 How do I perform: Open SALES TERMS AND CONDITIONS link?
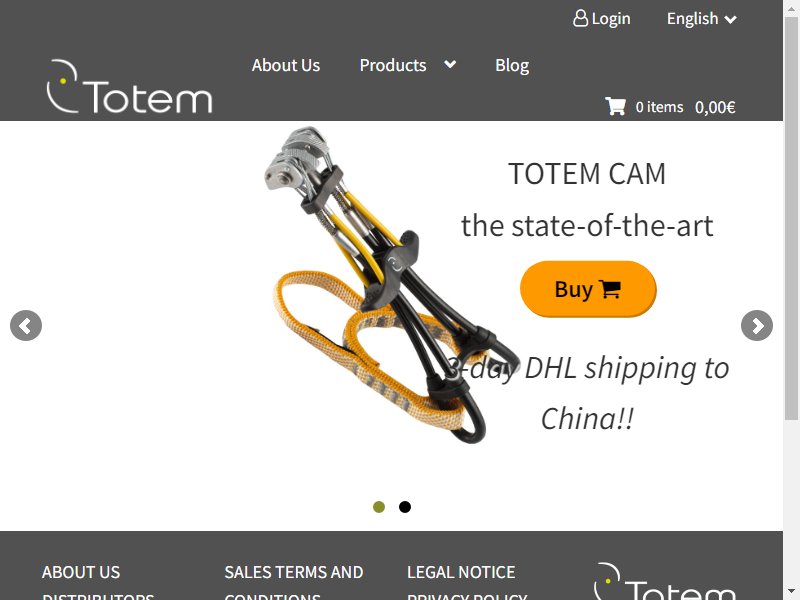pos(294,582)
